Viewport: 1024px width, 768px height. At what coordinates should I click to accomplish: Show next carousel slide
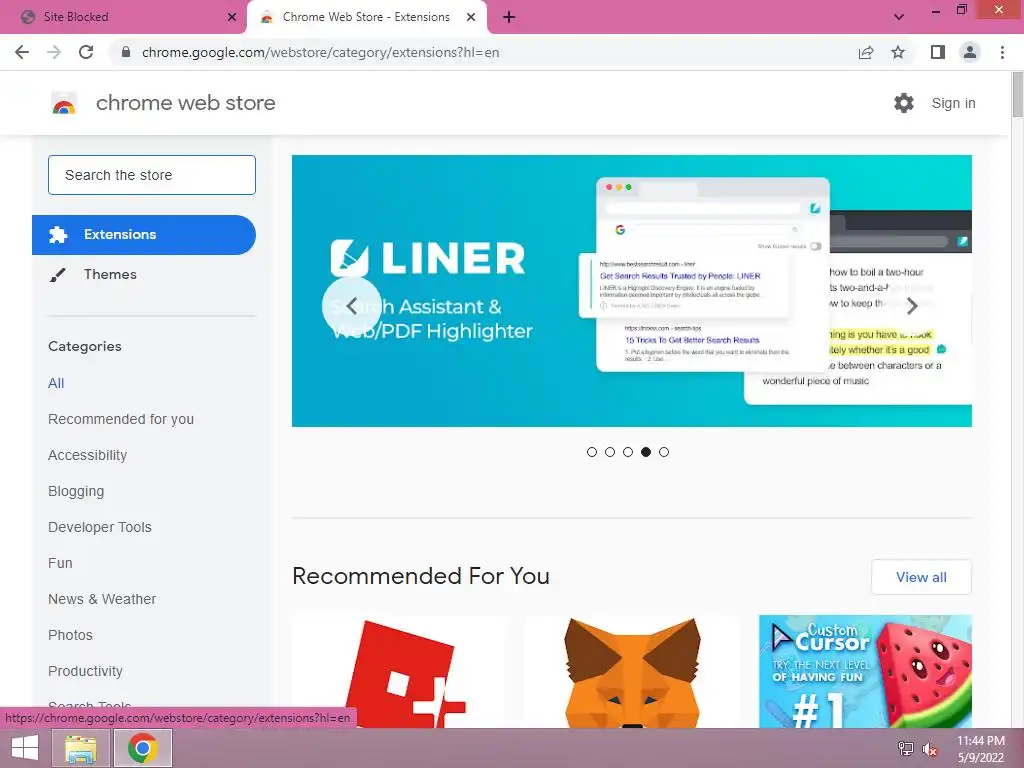(912, 306)
